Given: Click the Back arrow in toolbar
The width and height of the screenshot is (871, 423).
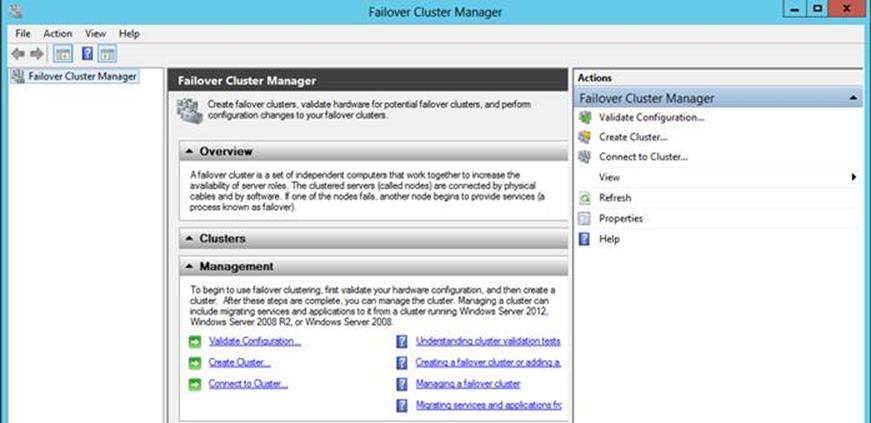Looking at the screenshot, I should [x=18, y=54].
